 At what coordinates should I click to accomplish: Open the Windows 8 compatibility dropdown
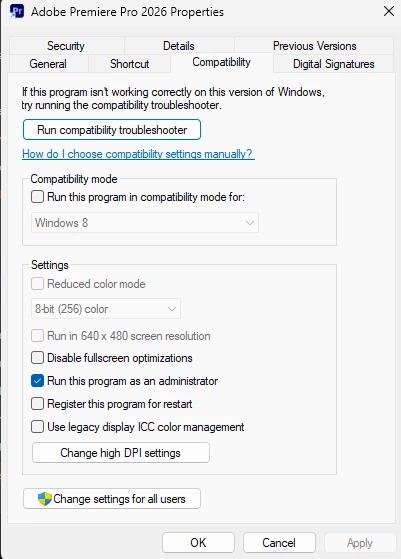tap(145, 223)
